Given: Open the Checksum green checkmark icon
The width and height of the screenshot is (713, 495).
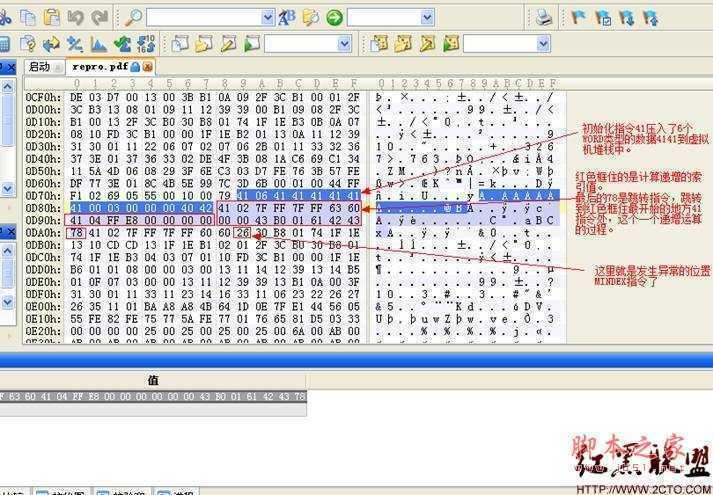Looking at the screenshot, I should tap(123, 44).
